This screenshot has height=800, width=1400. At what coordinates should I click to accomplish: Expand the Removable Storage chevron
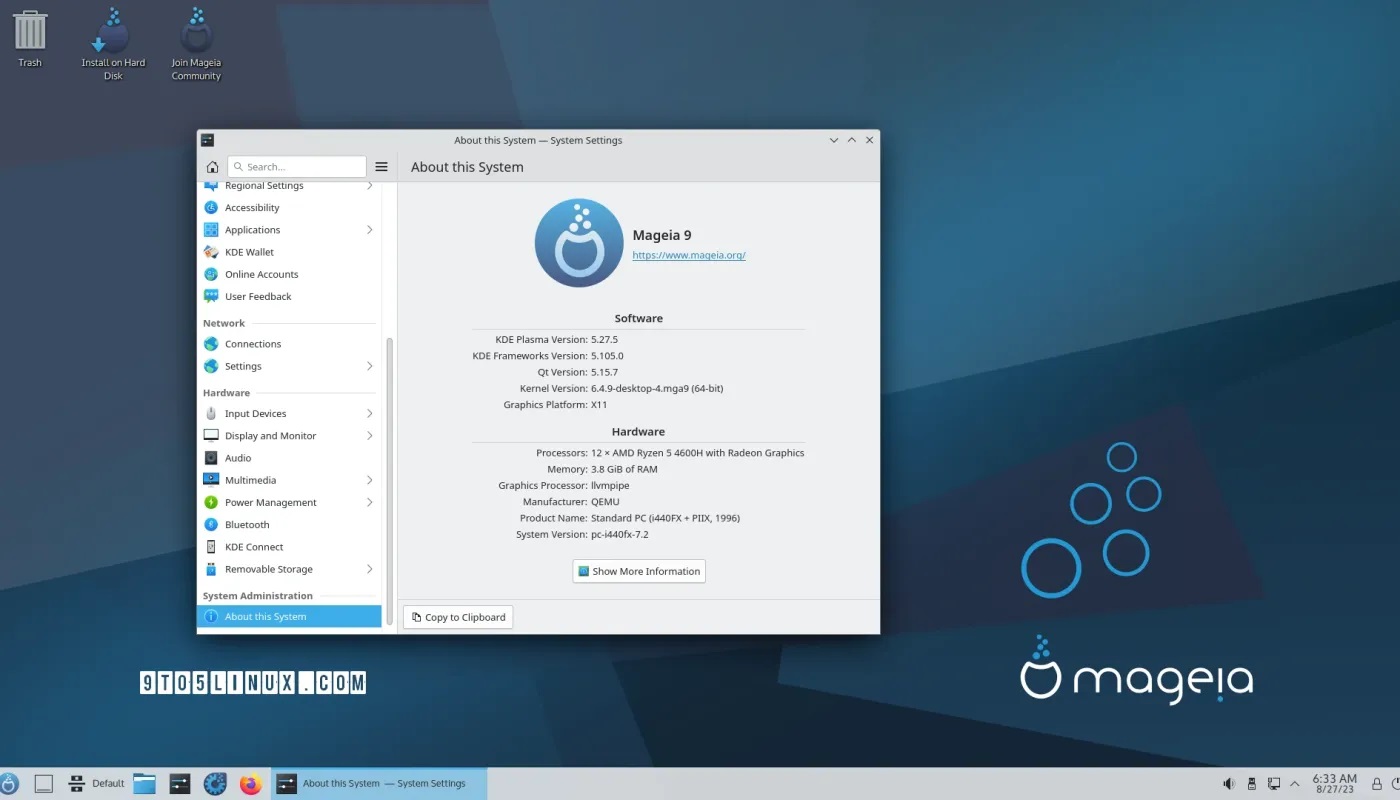coord(369,569)
